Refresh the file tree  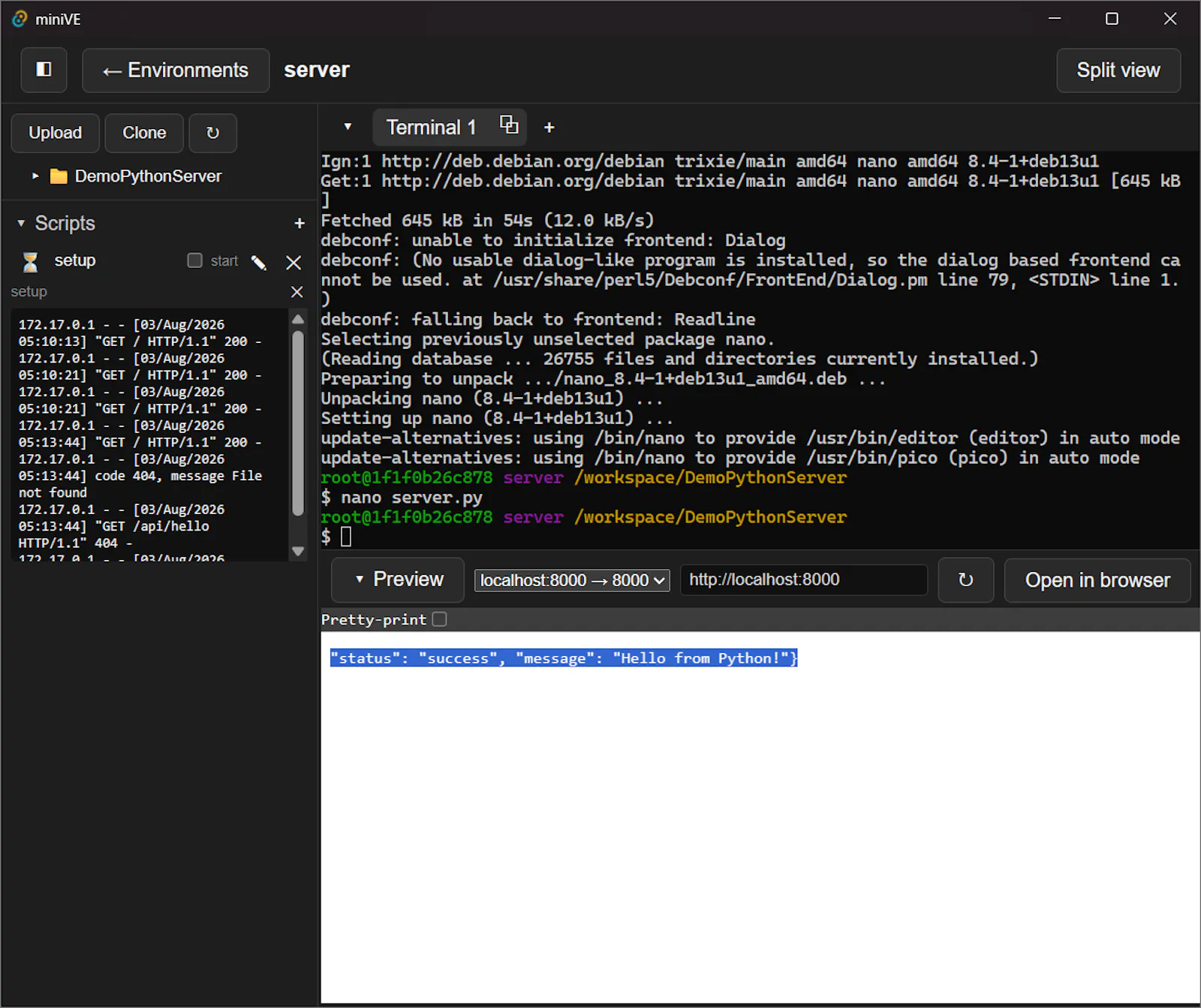pyautogui.click(x=213, y=133)
